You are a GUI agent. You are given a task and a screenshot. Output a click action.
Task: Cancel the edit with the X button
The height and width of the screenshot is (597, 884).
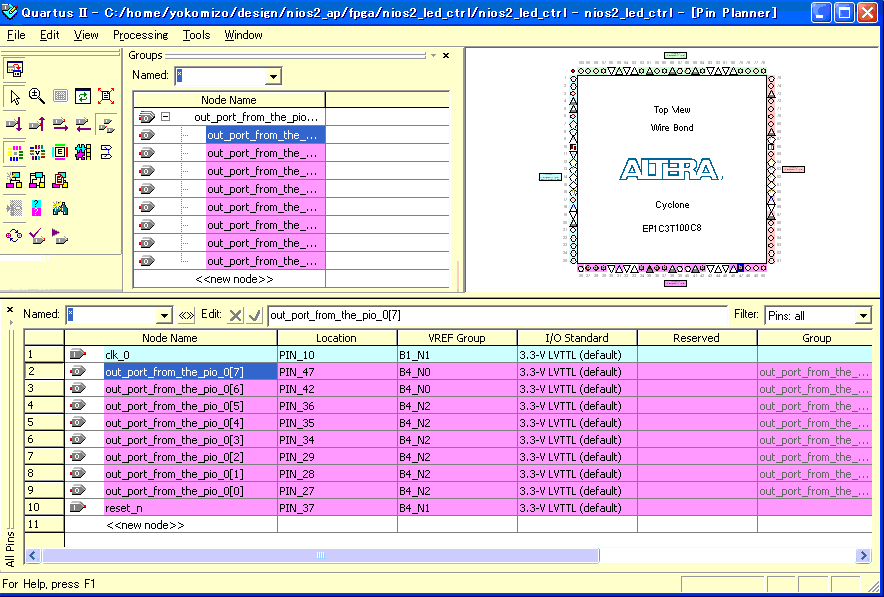[x=236, y=315]
